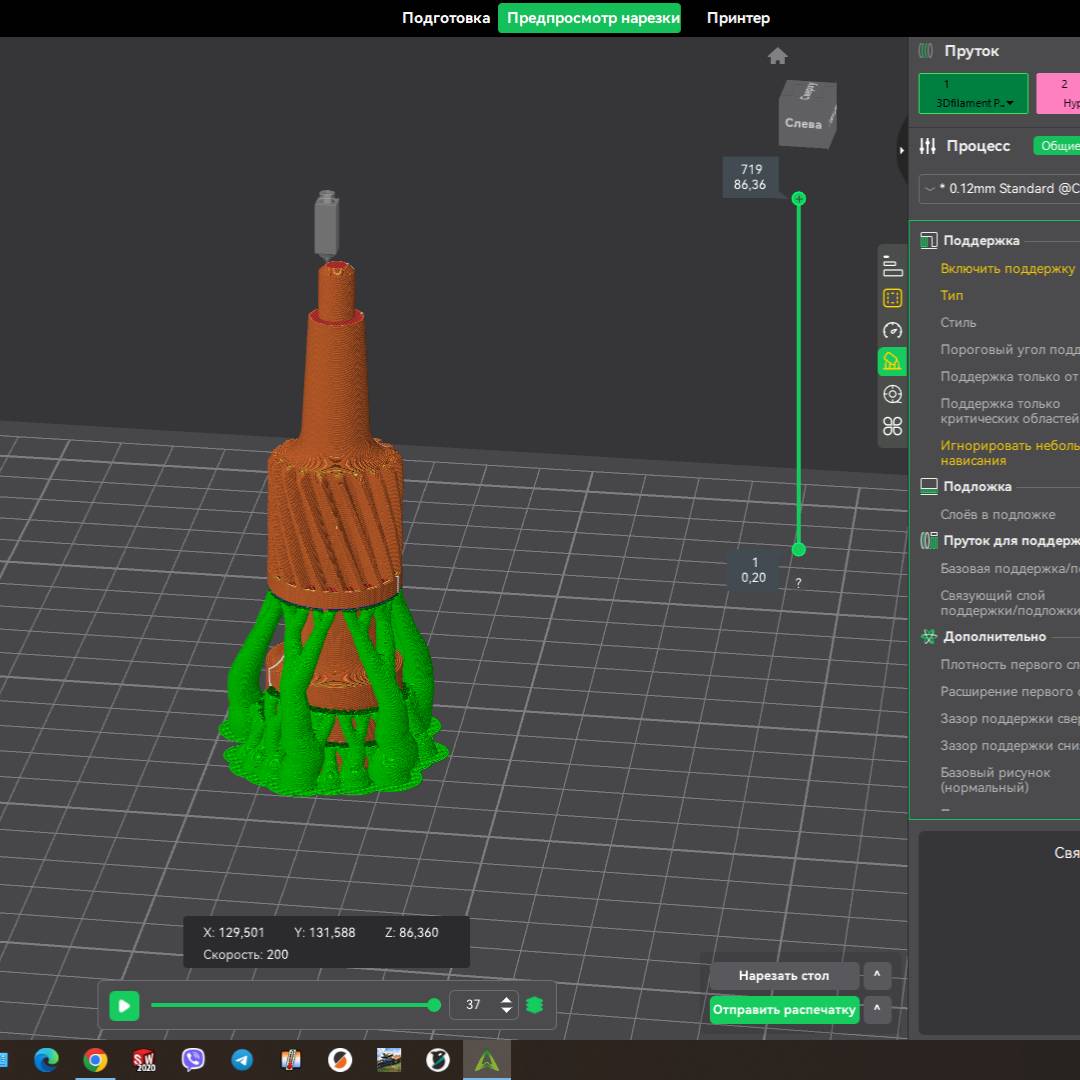Select the layers view icon in right toolbar
The width and height of the screenshot is (1080, 1080).
890,265
